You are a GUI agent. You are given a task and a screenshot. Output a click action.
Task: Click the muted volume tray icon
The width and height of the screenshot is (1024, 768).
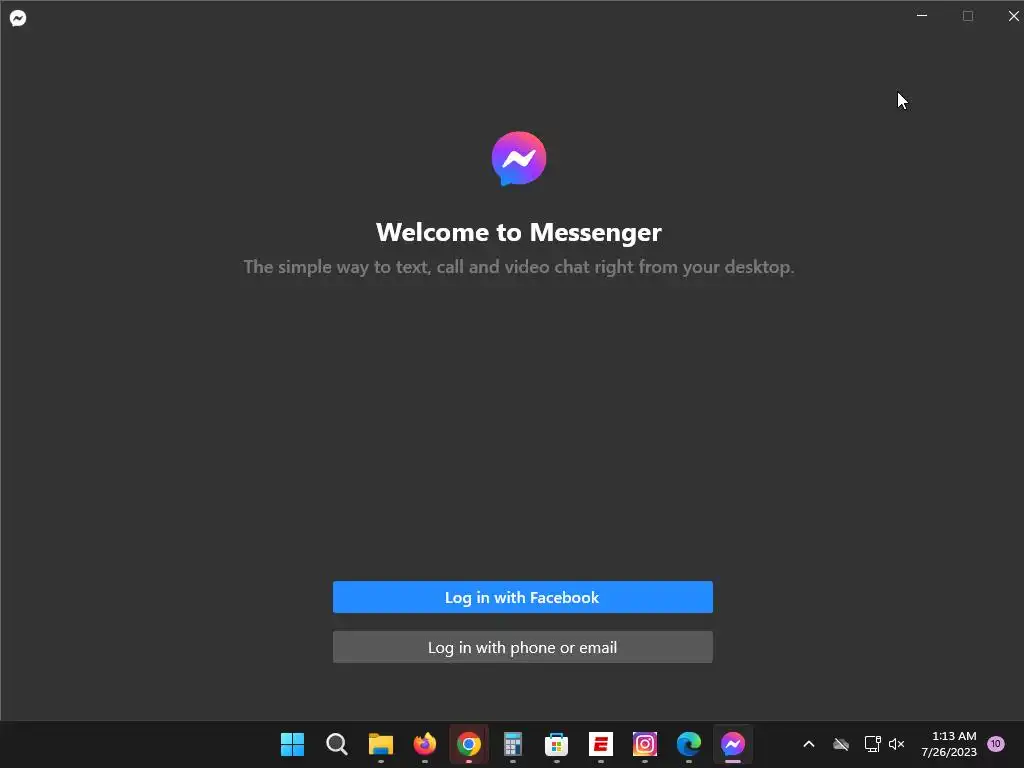point(897,744)
